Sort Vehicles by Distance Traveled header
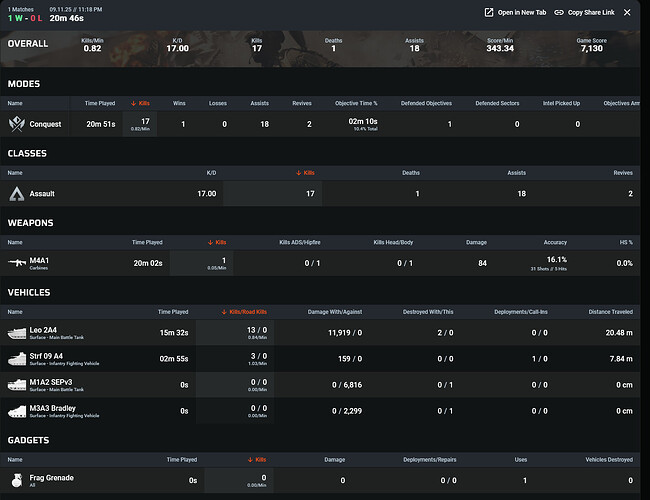 [x=610, y=312]
